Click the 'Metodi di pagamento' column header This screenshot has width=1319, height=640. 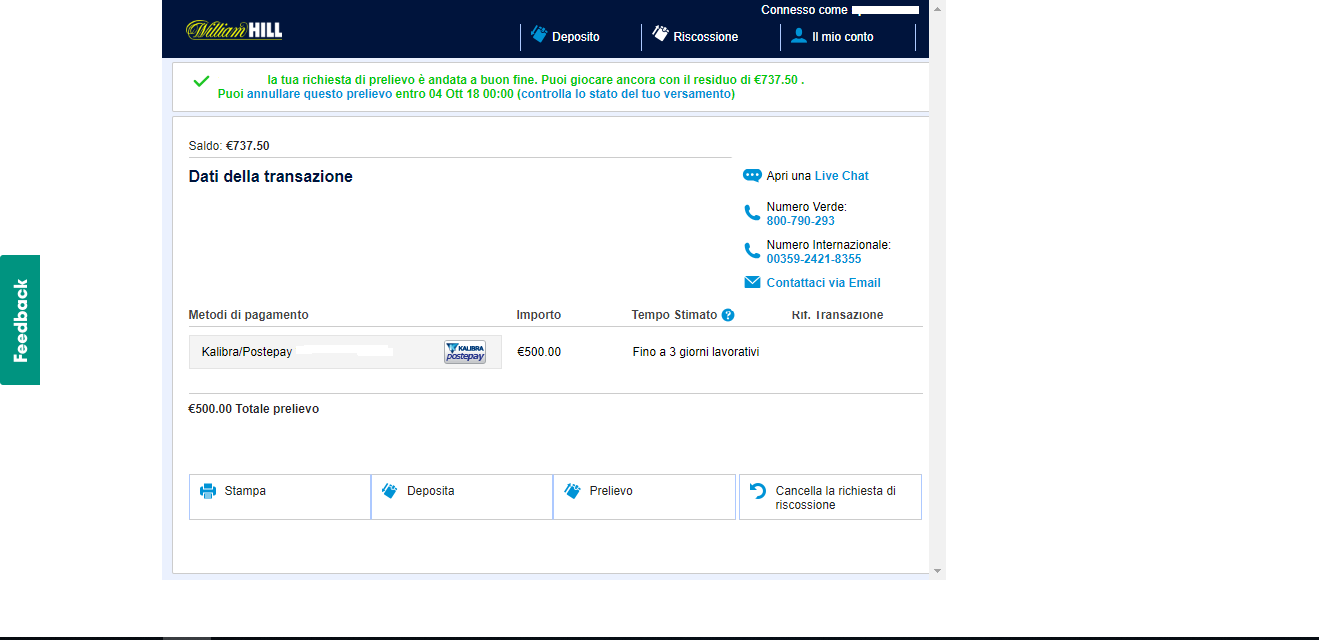(x=249, y=315)
